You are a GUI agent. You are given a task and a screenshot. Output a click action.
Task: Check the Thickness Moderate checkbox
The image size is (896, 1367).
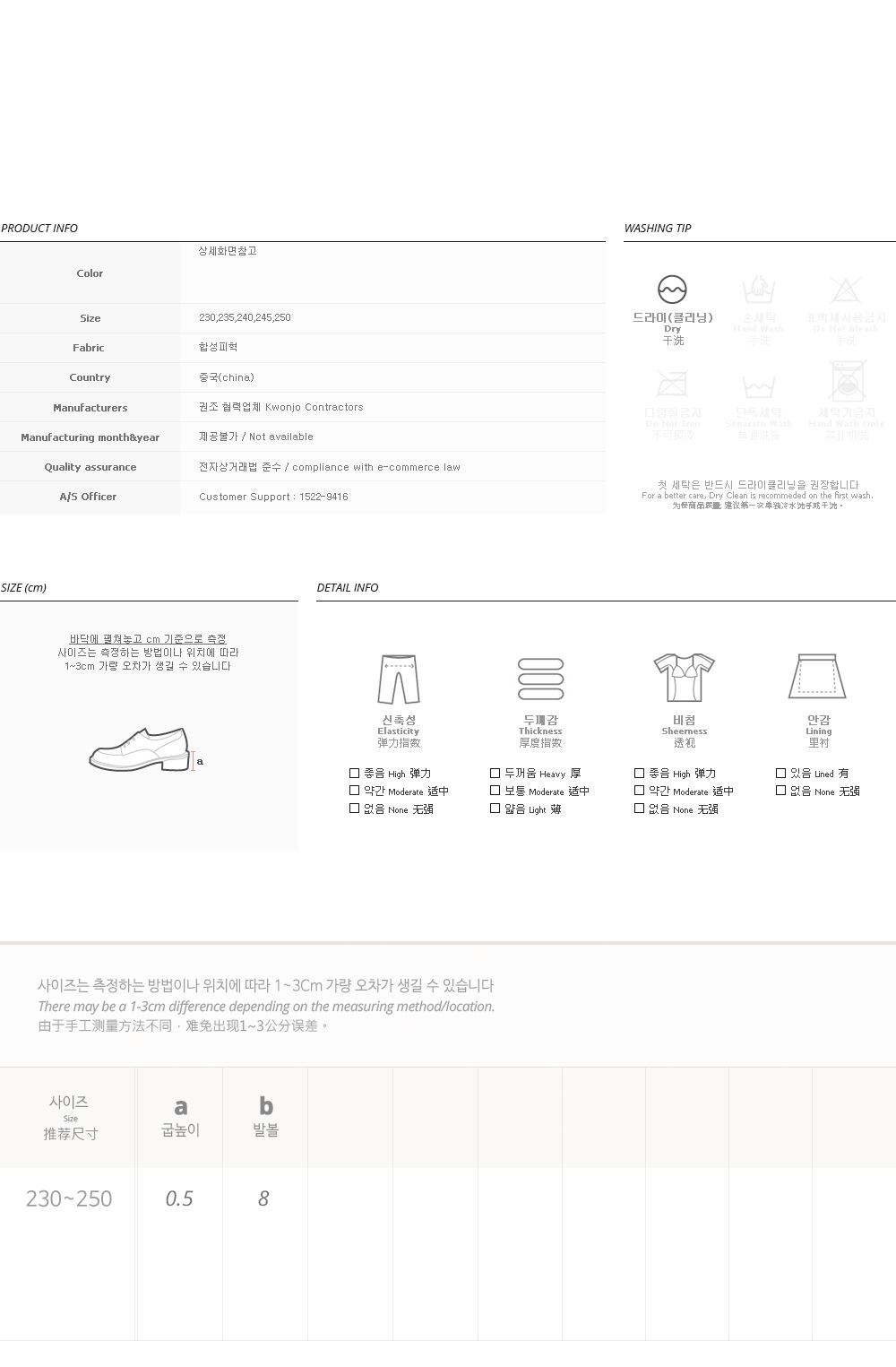click(495, 791)
